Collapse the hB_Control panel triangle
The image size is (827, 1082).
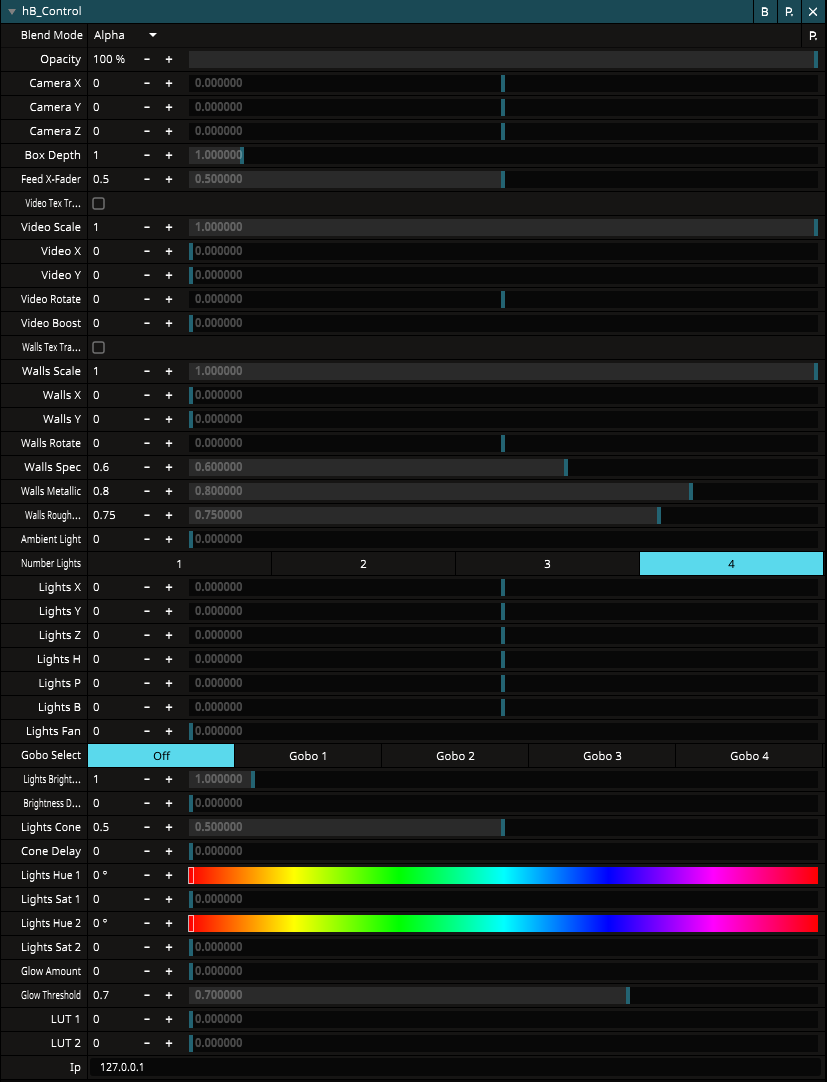point(12,12)
